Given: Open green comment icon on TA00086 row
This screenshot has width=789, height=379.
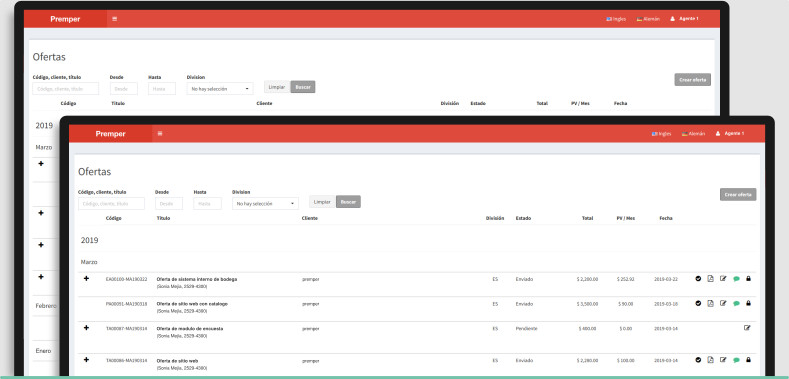Looking at the screenshot, I should (x=736, y=360).
